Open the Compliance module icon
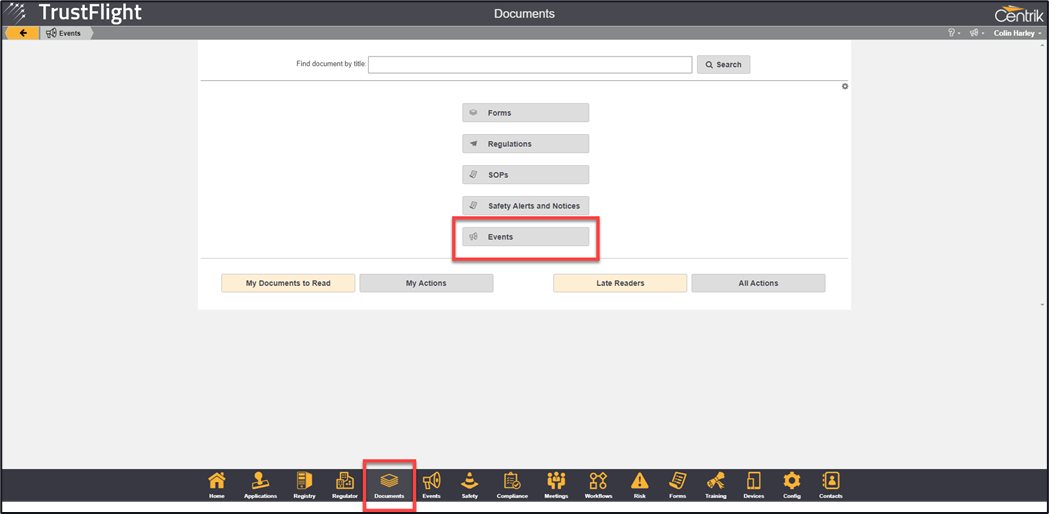 (x=512, y=485)
